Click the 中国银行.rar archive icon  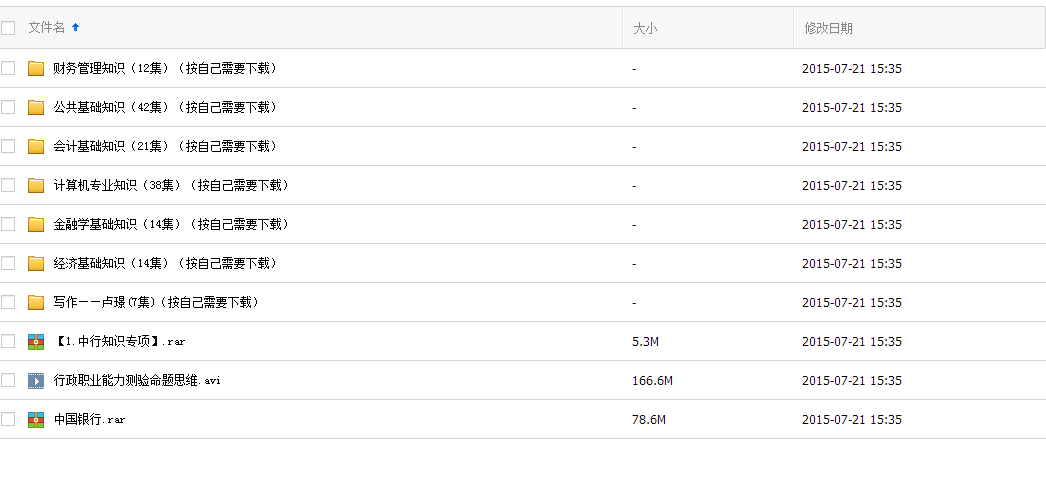point(36,419)
